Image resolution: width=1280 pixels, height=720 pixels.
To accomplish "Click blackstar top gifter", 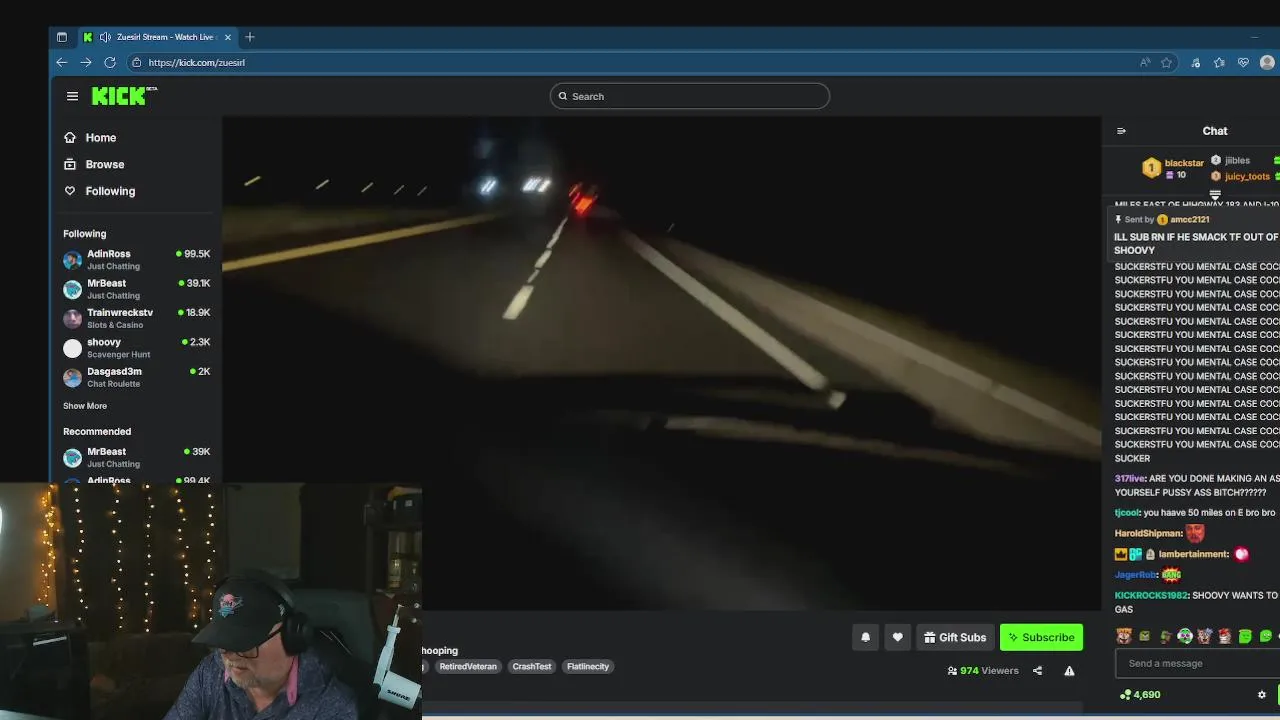I will pos(1184,163).
